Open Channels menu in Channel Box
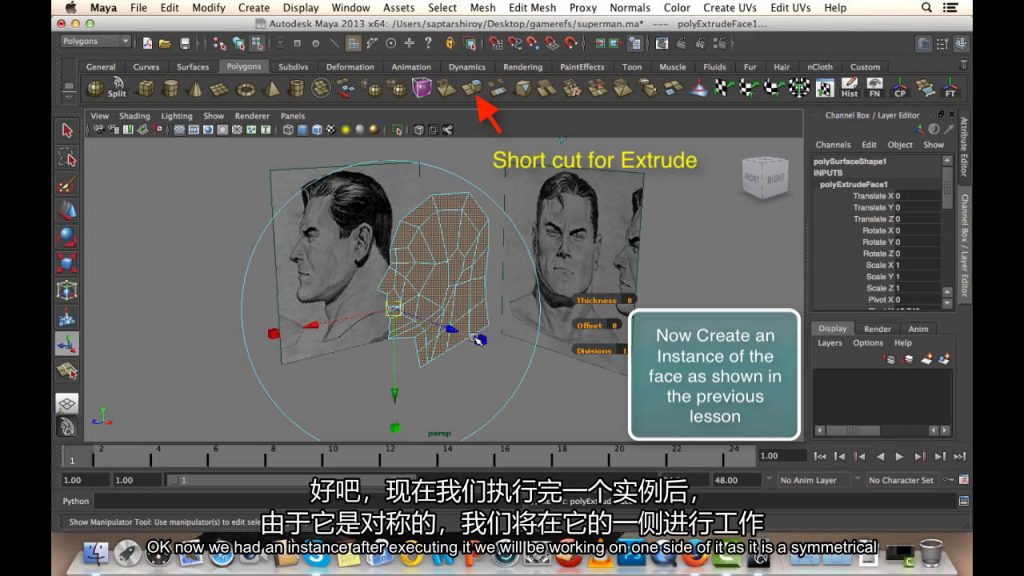 tap(833, 144)
